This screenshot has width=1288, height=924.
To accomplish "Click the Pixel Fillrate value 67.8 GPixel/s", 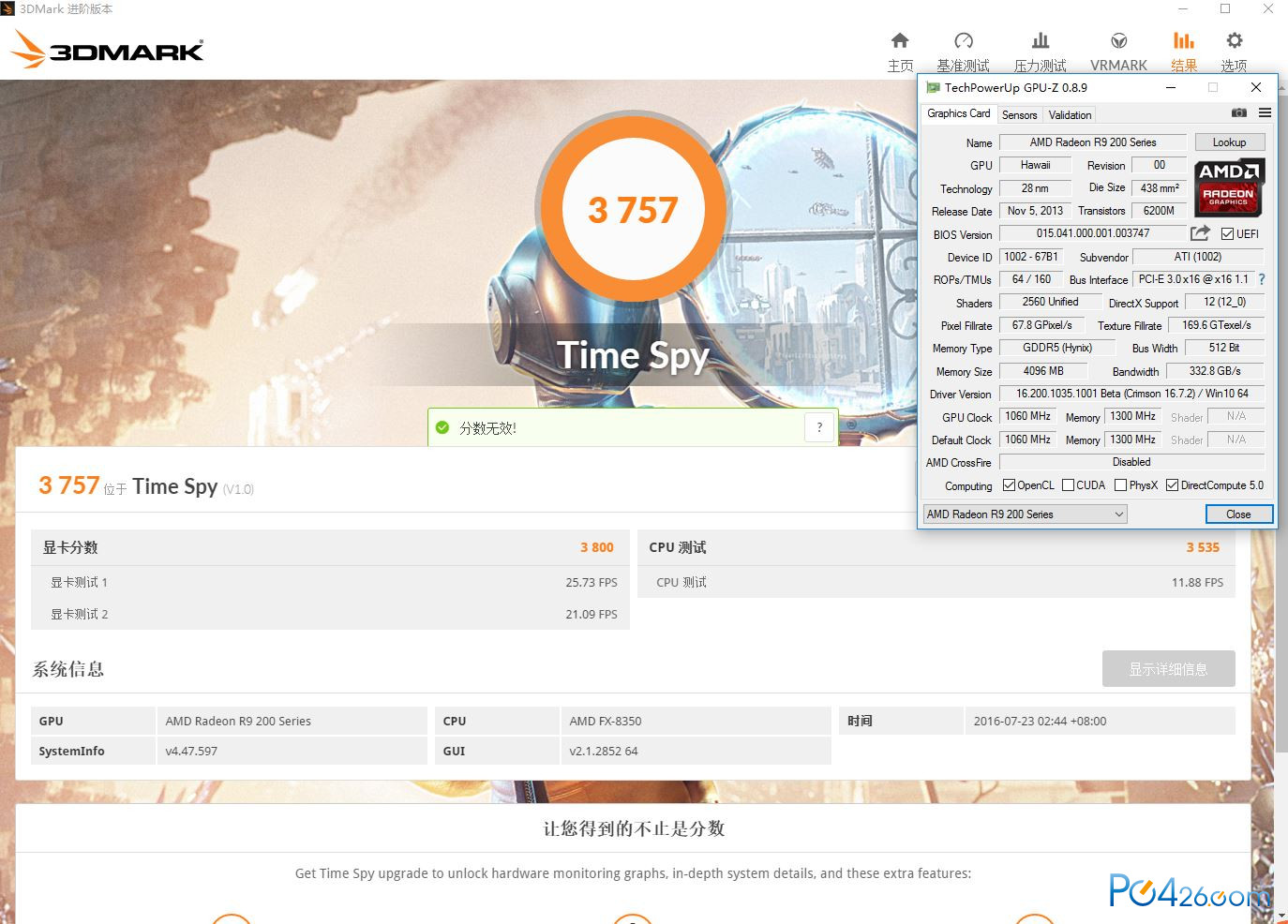I will [x=1042, y=325].
